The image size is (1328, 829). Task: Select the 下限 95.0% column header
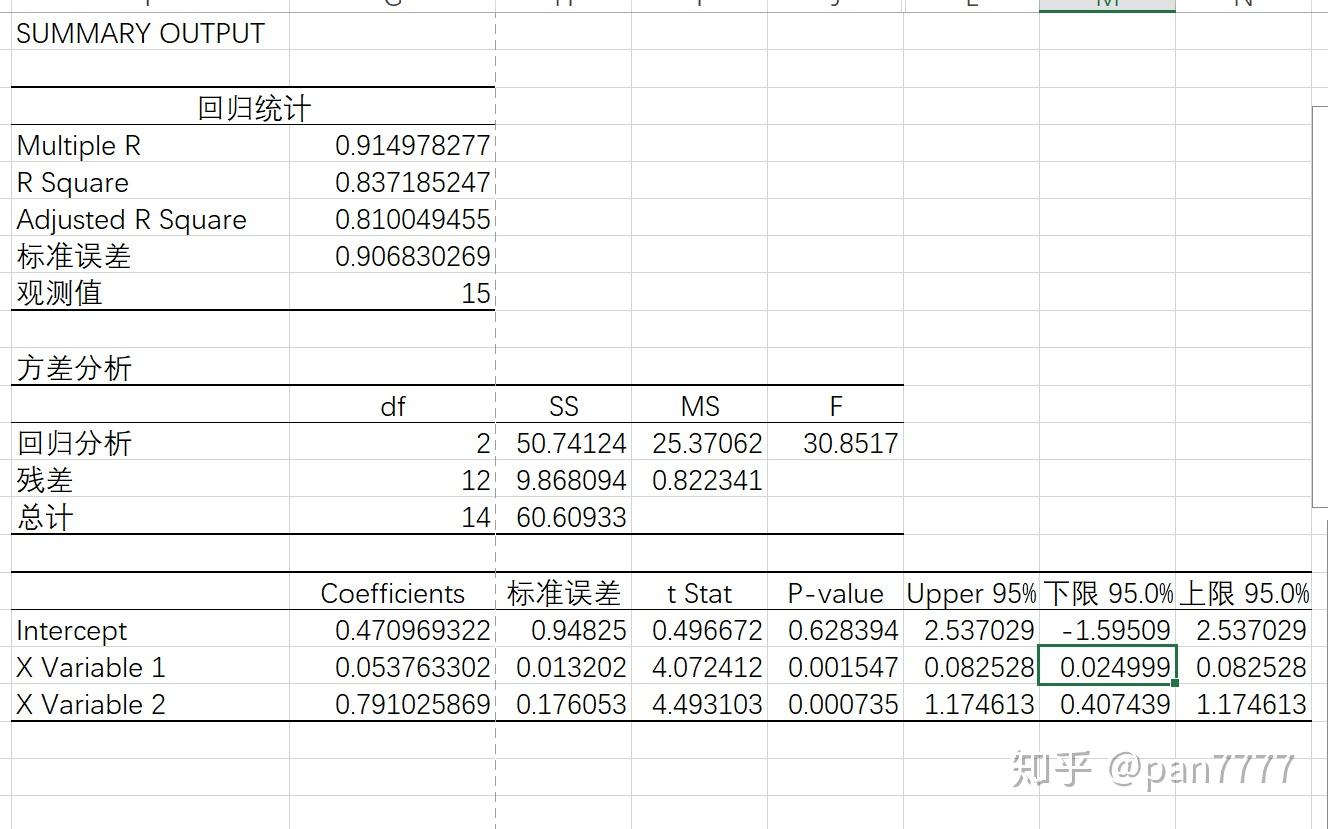click(x=1108, y=594)
